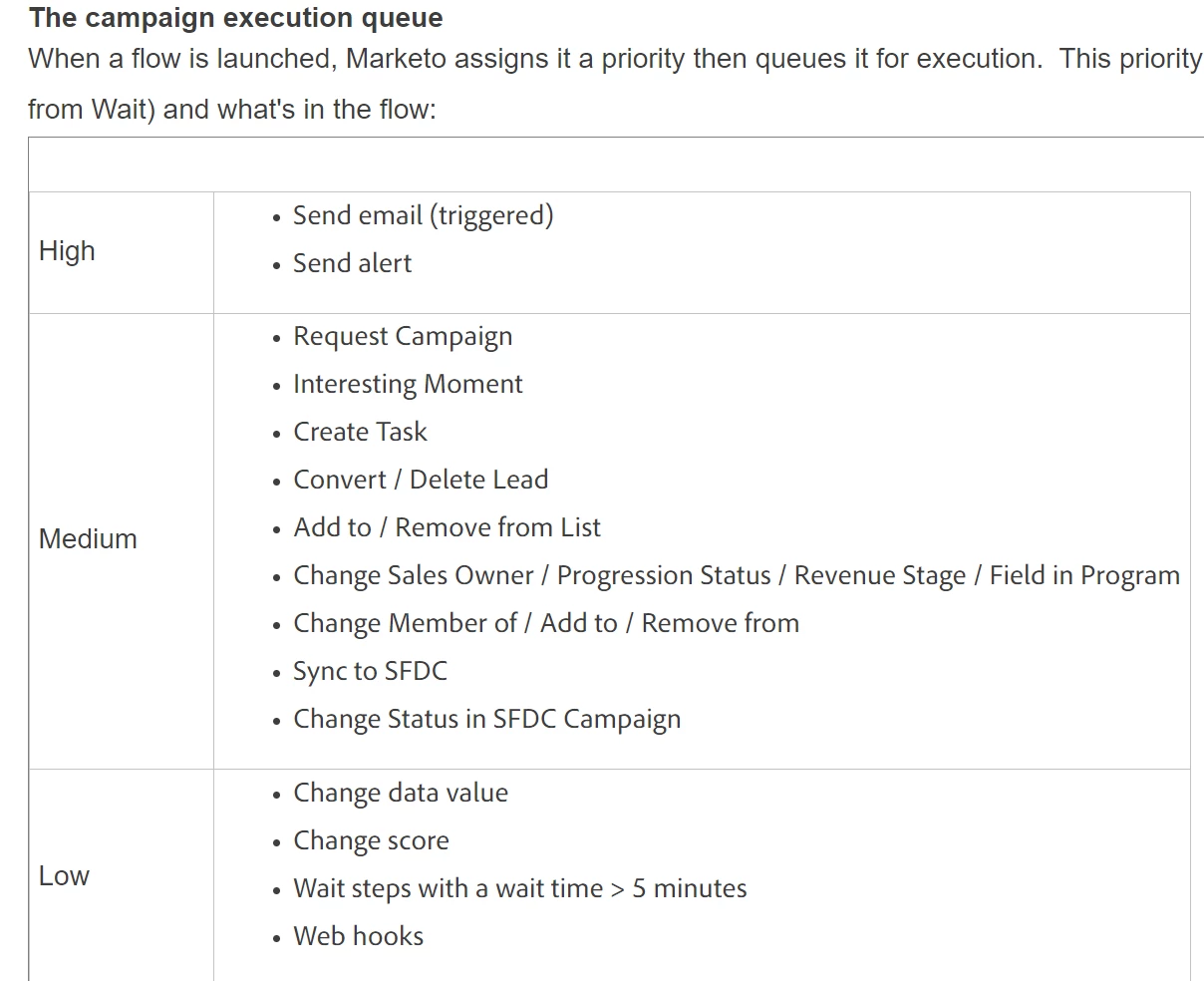Click the Medium priority cell
The width and height of the screenshot is (1204, 981).
(122, 540)
